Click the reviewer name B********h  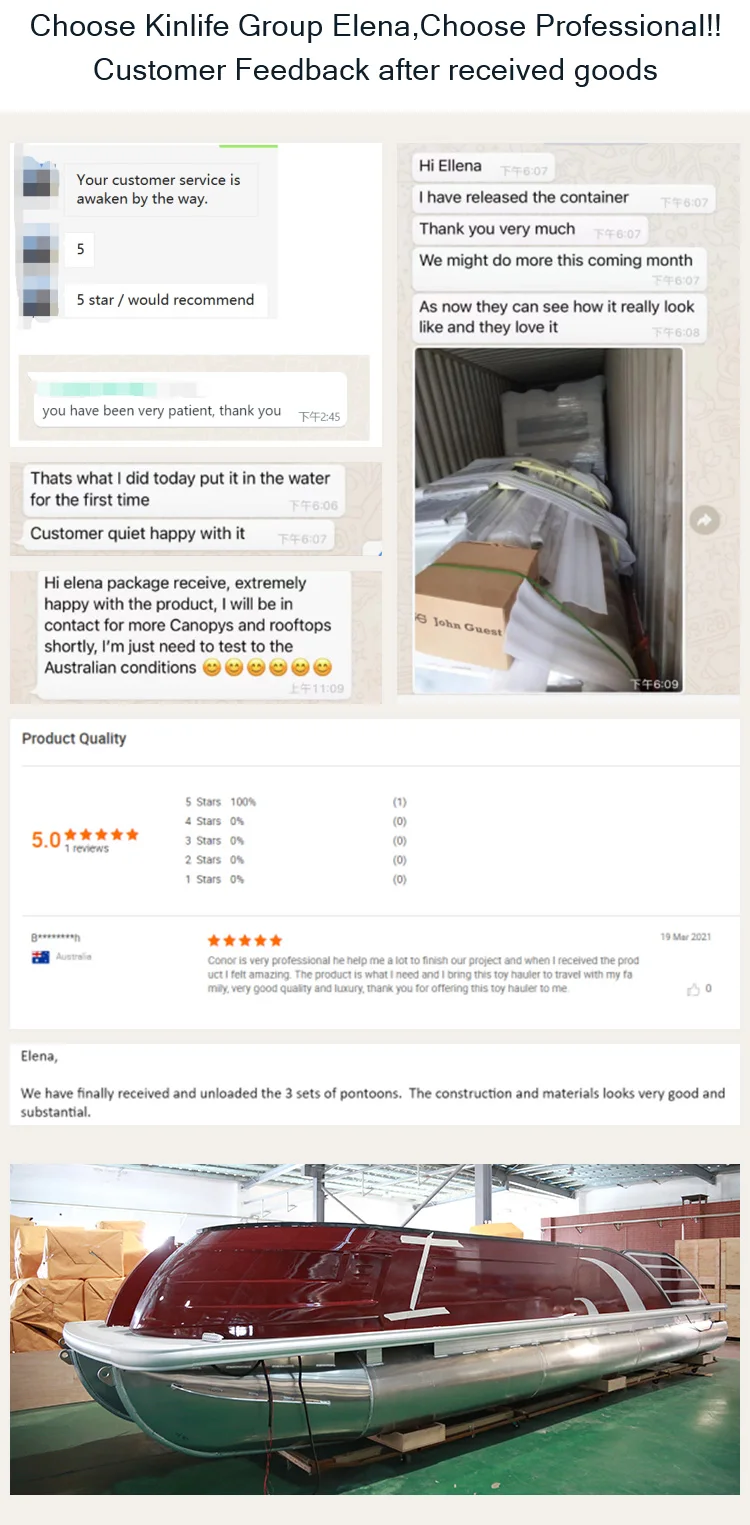(55, 937)
